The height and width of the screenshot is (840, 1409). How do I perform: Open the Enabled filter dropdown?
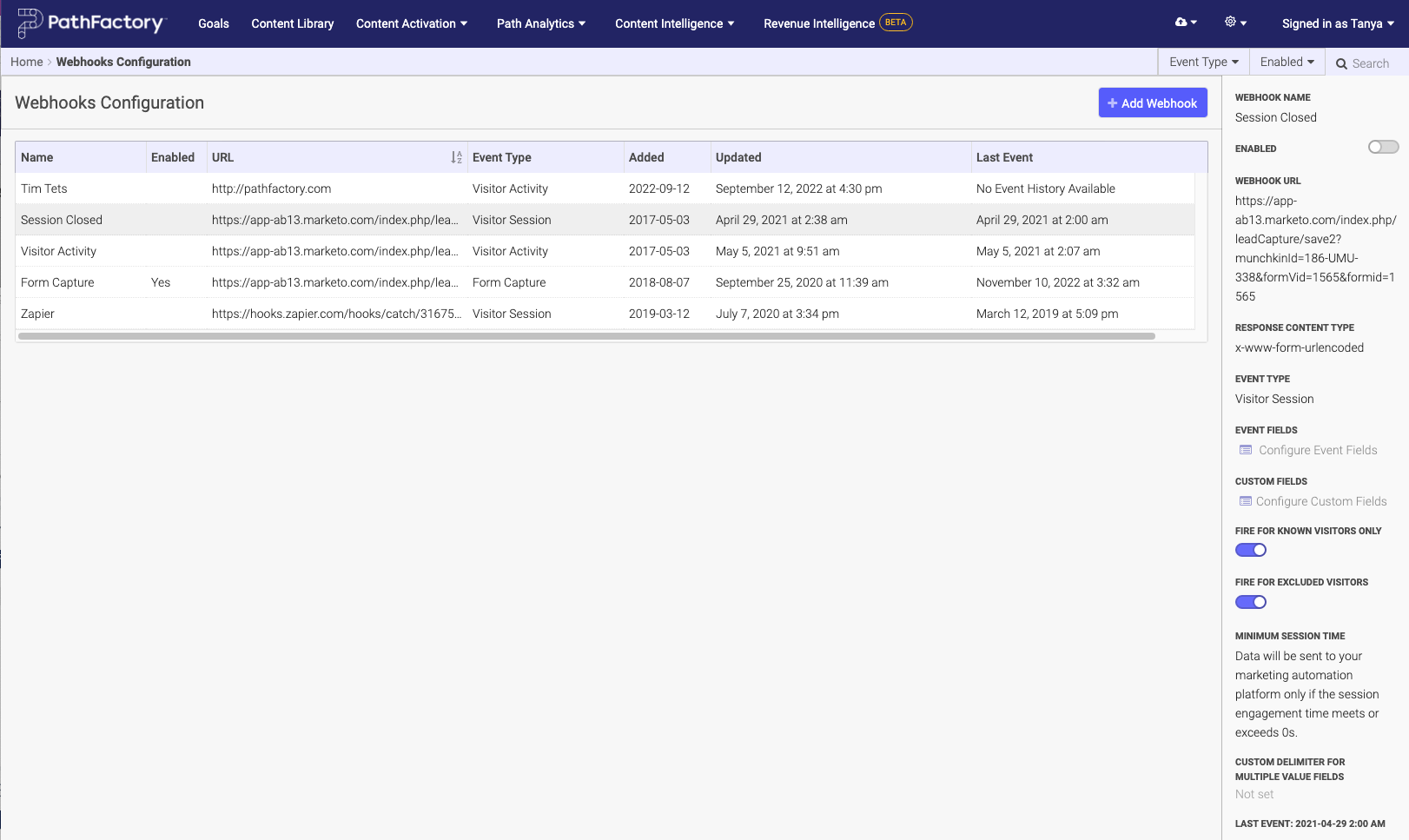1287,62
